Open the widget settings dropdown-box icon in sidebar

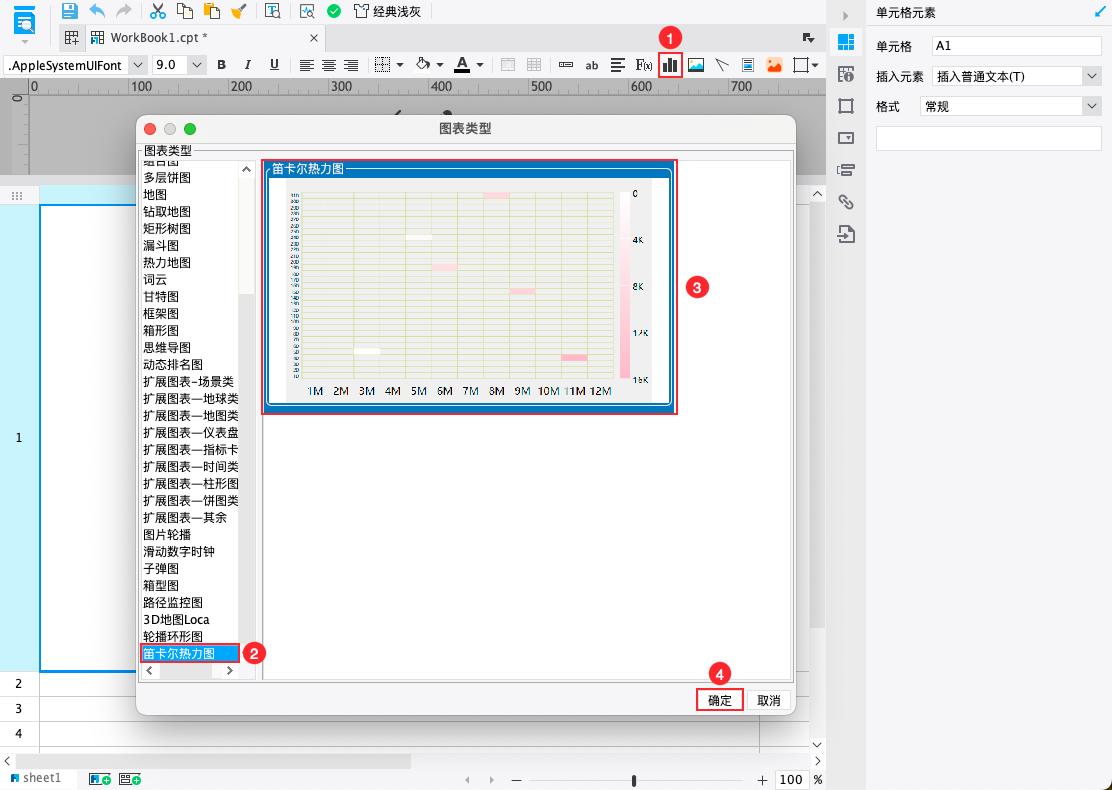845,138
